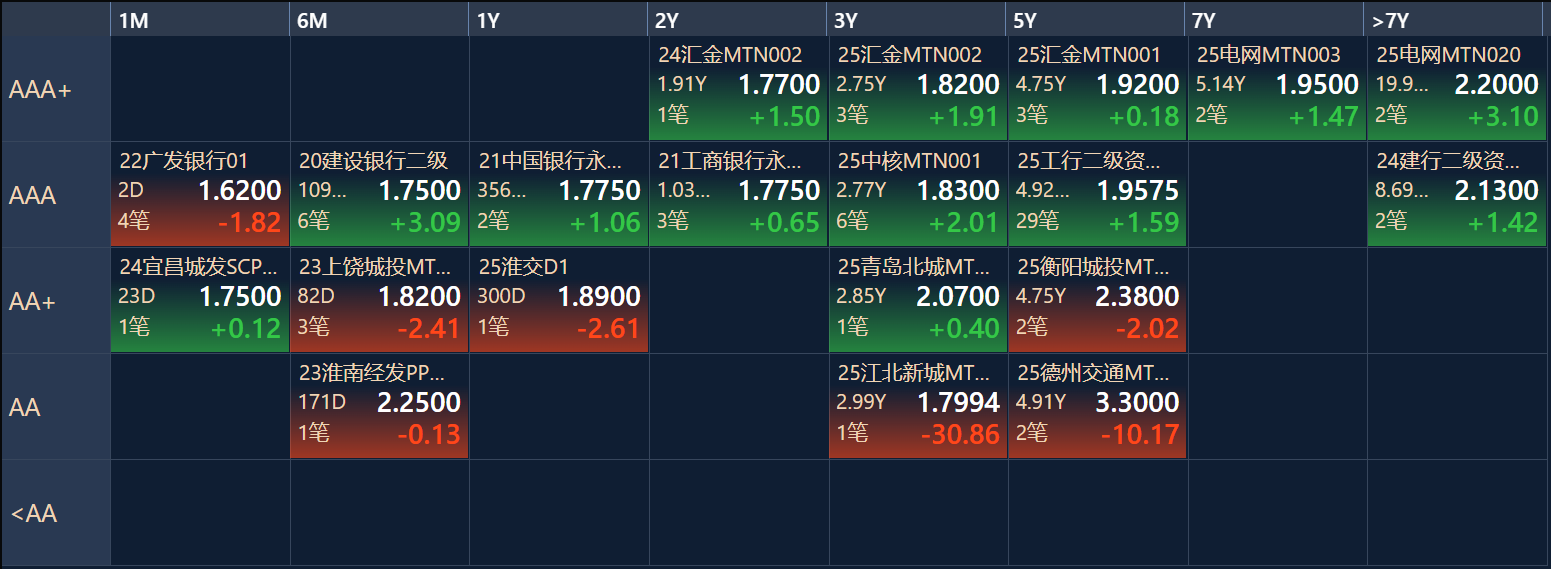The height and width of the screenshot is (569, 1551).
Task: Click the 23淮南经发PP bond cell
Action: [379, 406]
